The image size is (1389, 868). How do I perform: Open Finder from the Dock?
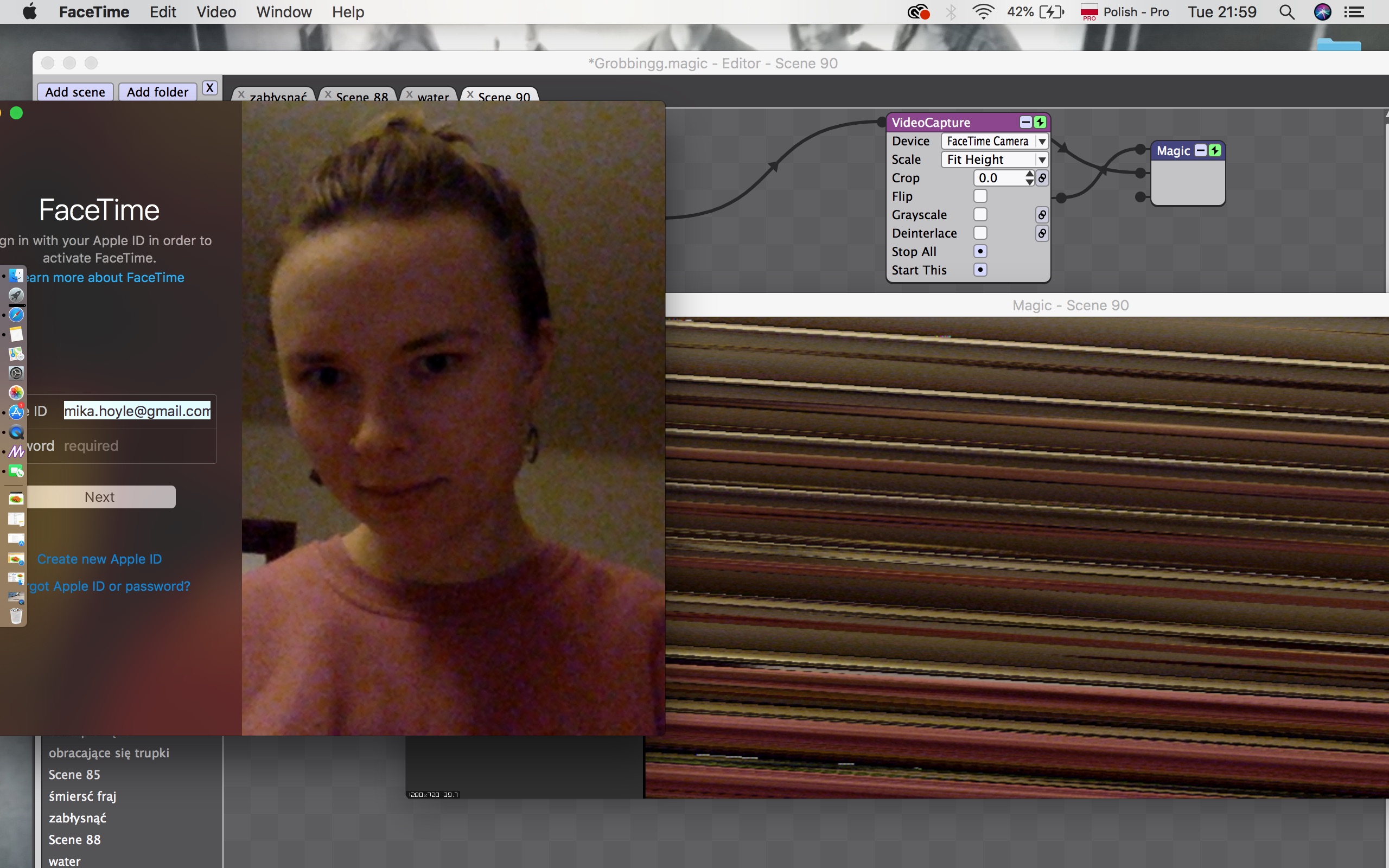[x=16, y=276]
